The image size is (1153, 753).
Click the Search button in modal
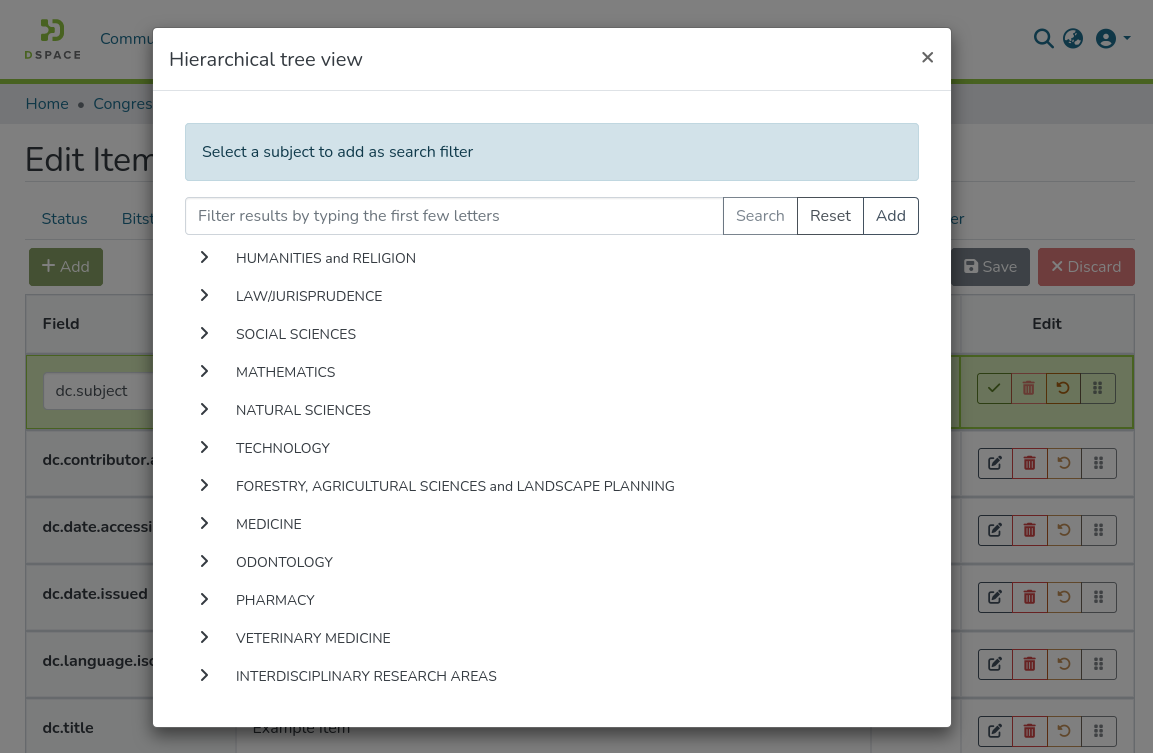point(760,216)
